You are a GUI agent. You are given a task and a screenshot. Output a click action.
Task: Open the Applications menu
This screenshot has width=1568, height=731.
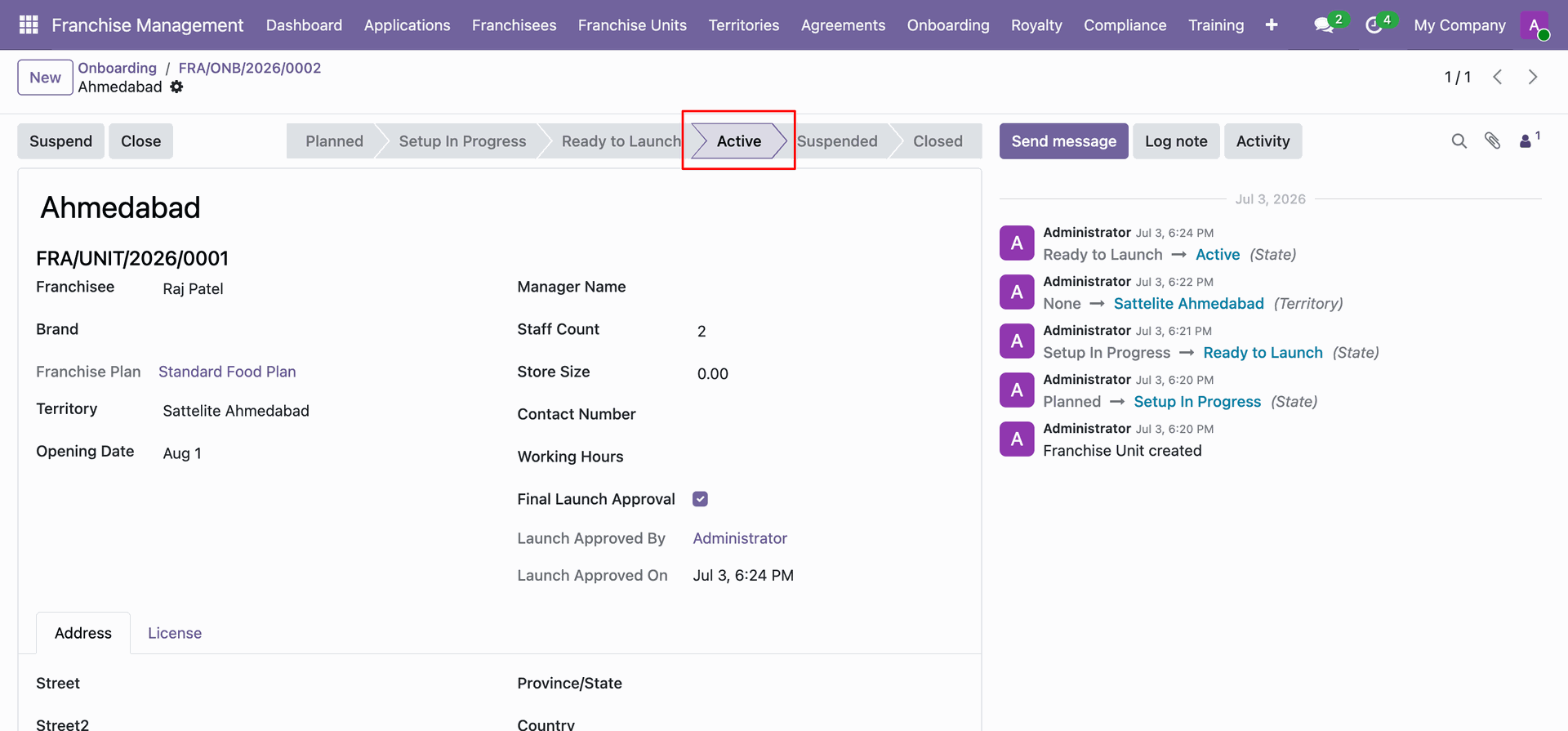tap(407, 25)
